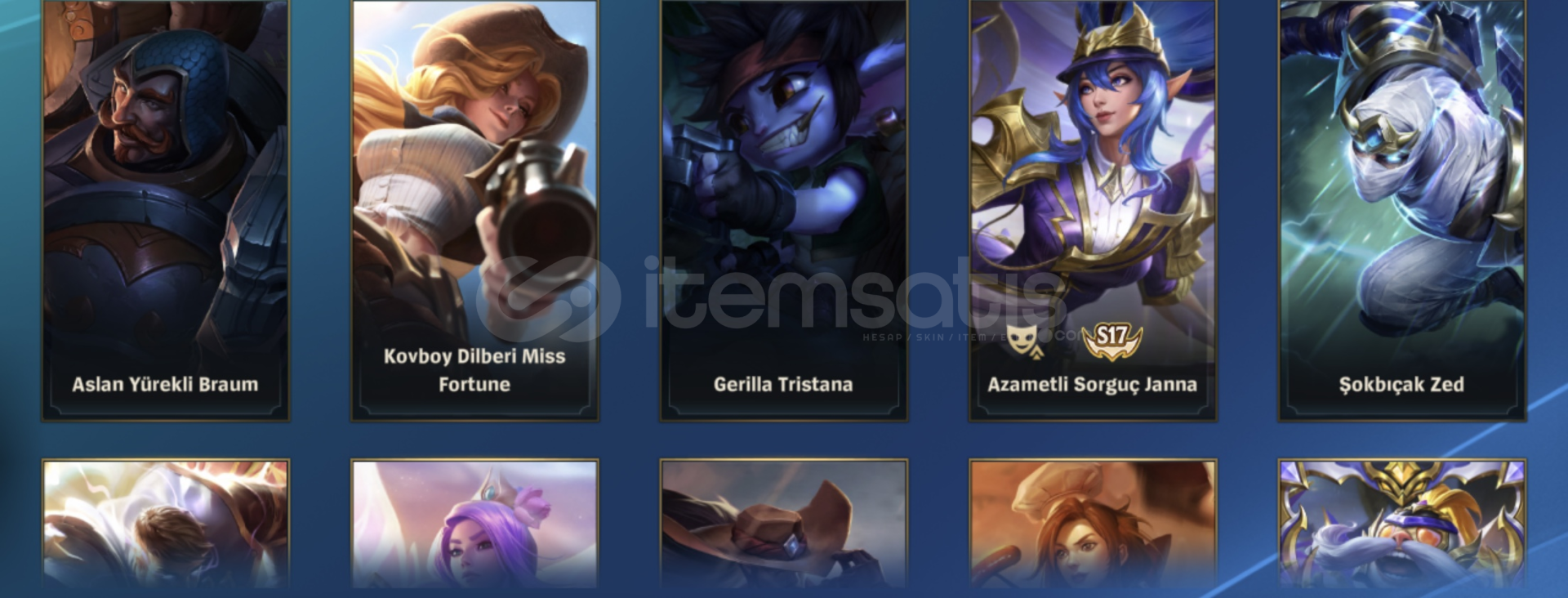Open the second-row card with purple-haired crowned champion
This screenshot has height=598, width=1568.
[x=474, y=524]
